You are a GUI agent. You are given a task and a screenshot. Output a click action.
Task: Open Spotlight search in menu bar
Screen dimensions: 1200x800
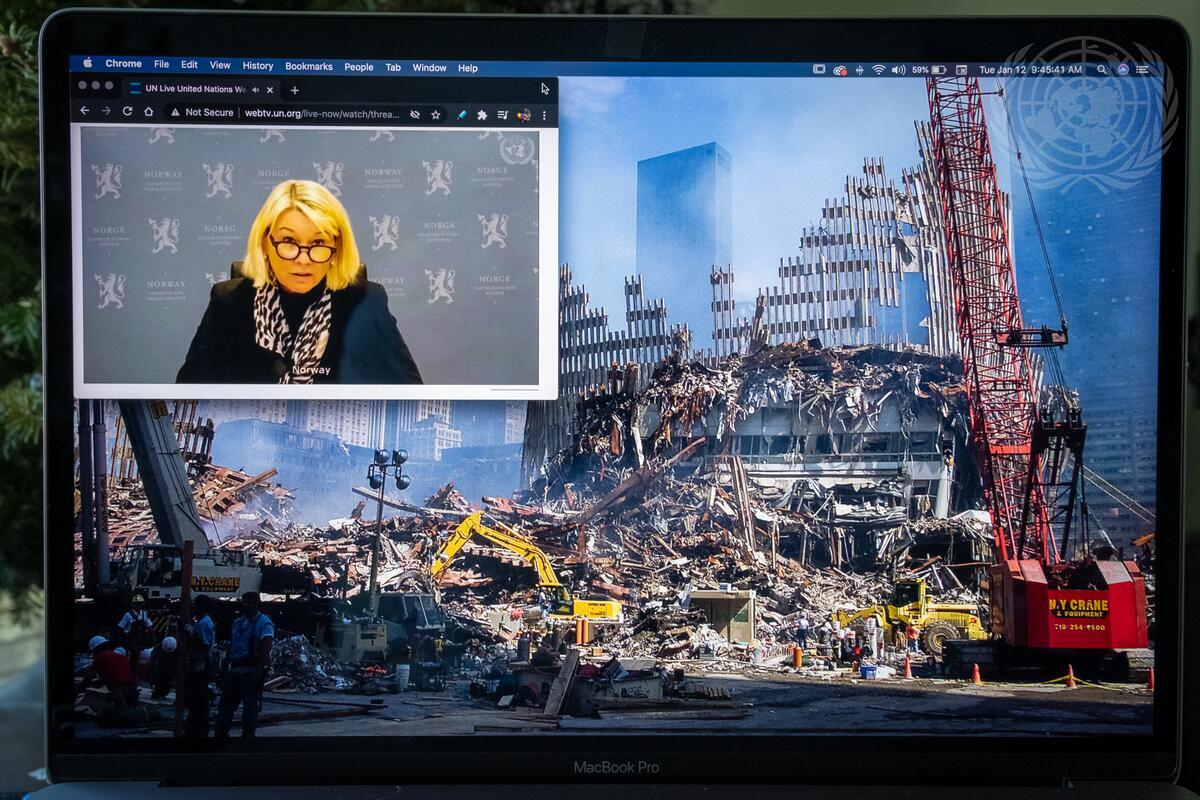[x=1102, y=70]
